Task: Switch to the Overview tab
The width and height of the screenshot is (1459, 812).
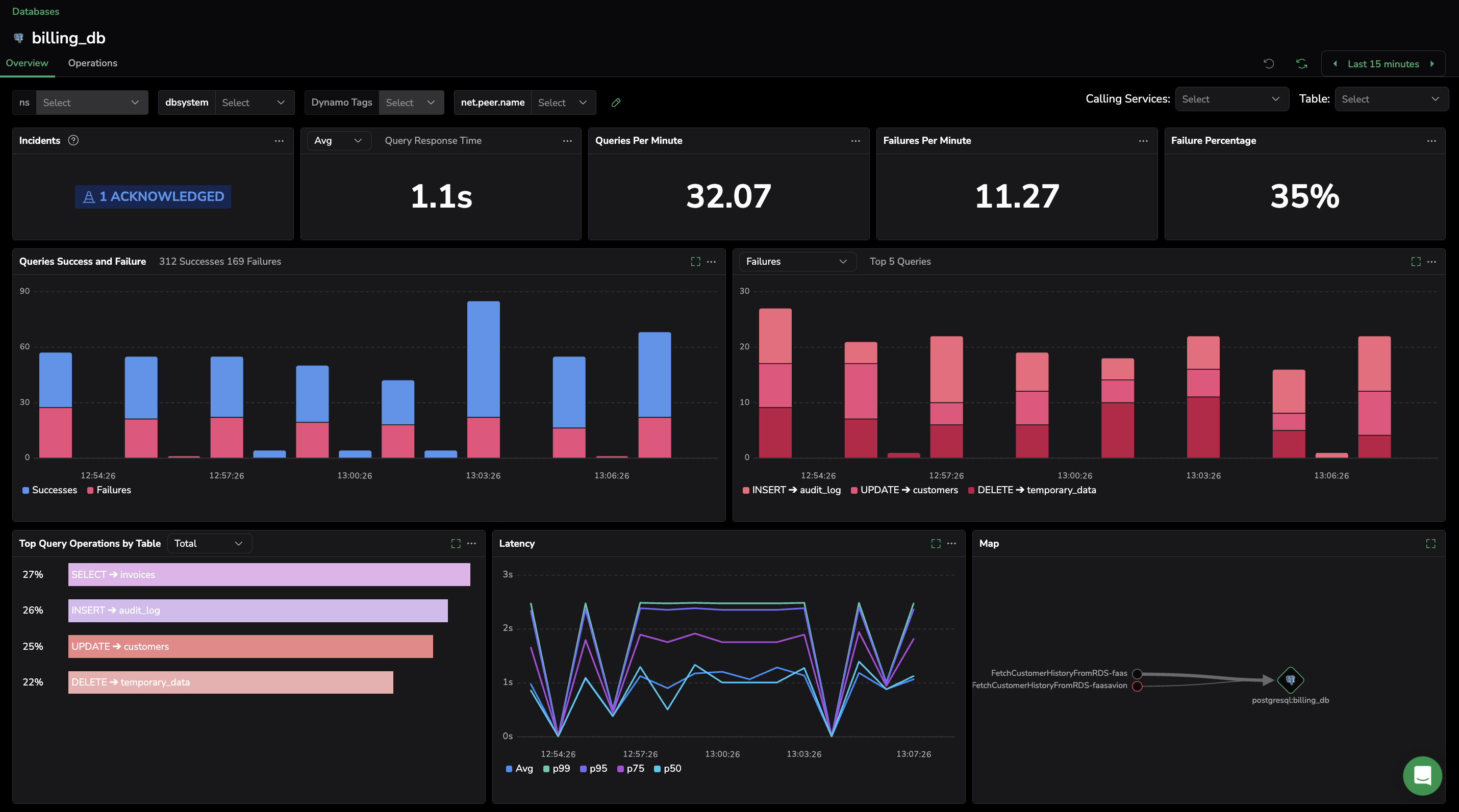Action: pyautogui.click(x=27, y=63)
